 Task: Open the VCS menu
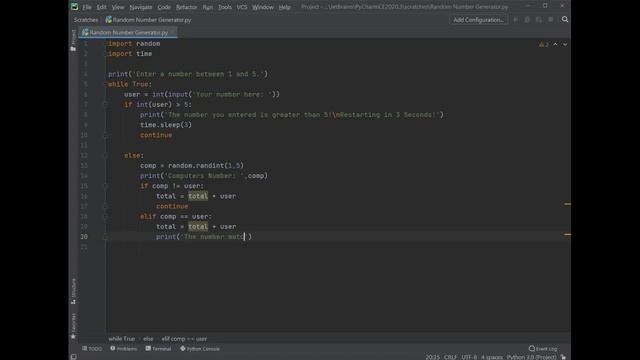242,7
